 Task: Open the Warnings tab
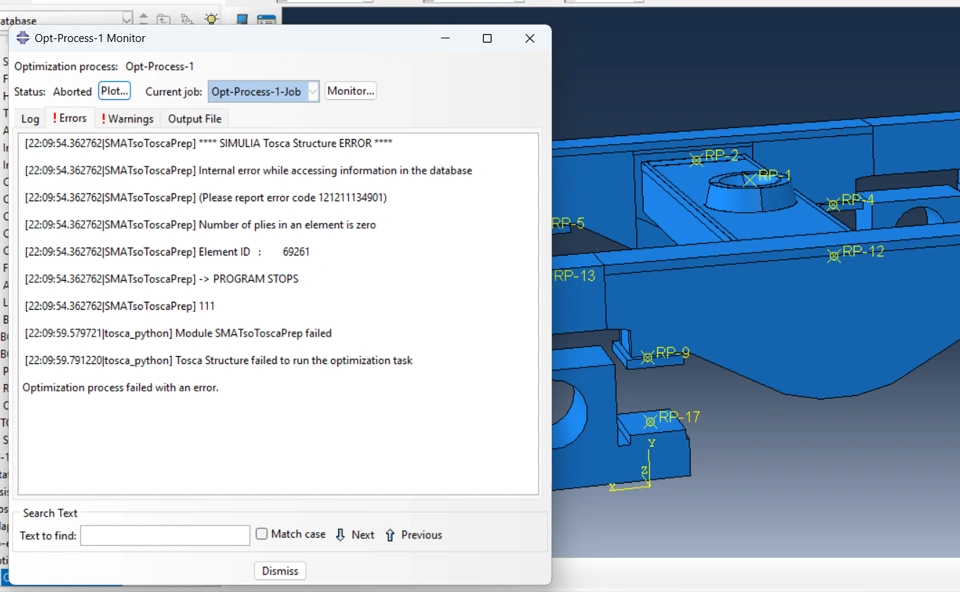(x=127, y=119)
